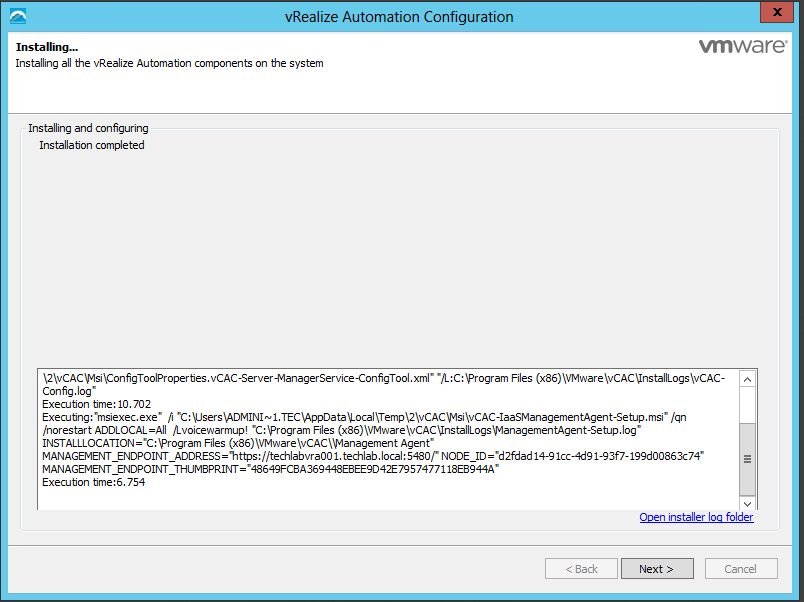Screen dimensions: 804x602
Task: Click the VMware logo
Action: click(742, 46)
